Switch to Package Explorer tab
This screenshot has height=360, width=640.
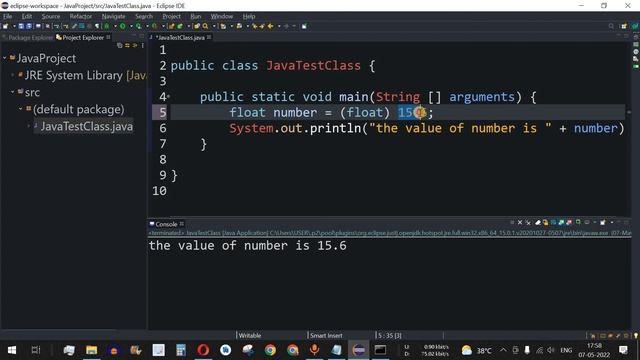click(28, 38)
